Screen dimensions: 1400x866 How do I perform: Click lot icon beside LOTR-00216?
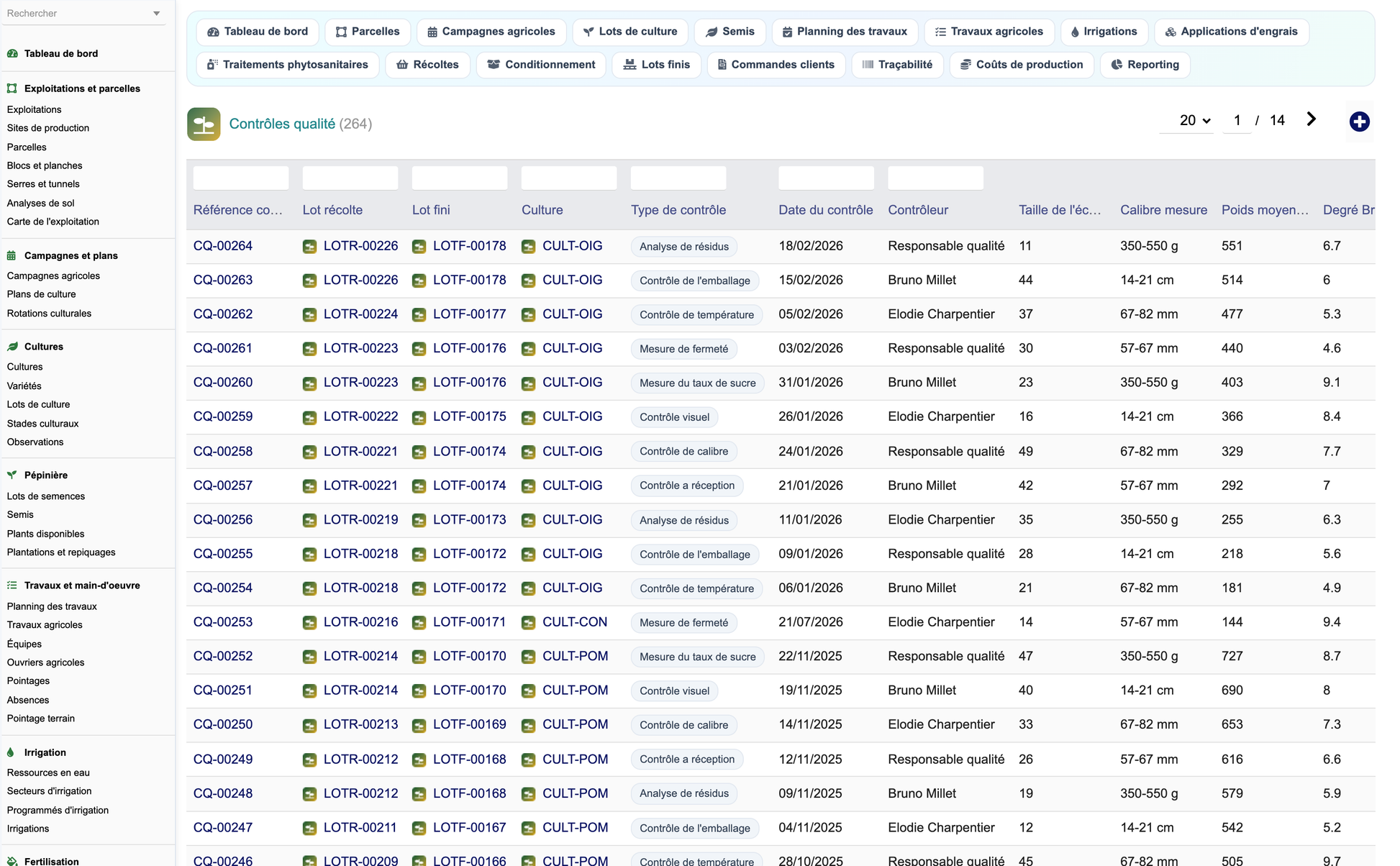coord(309,623)
